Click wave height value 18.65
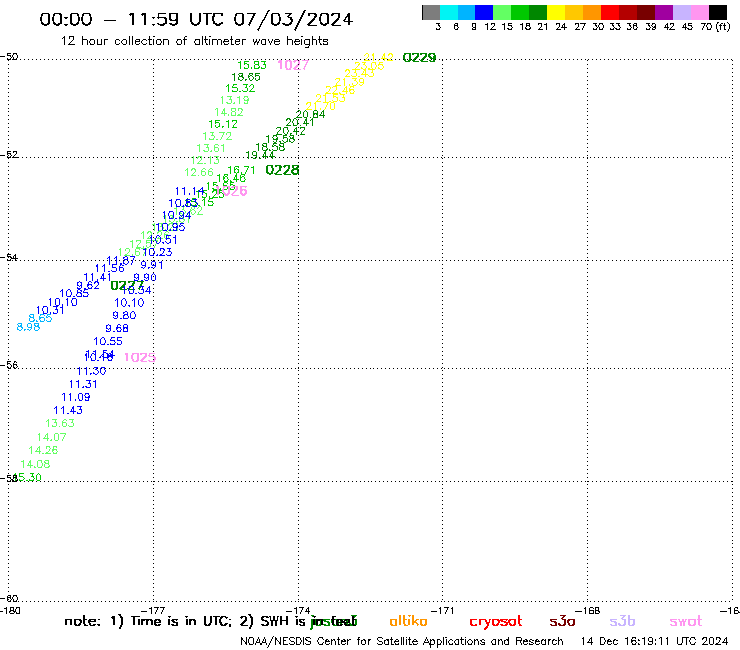This screenshot has height=650, width=740. click(246, 77)
